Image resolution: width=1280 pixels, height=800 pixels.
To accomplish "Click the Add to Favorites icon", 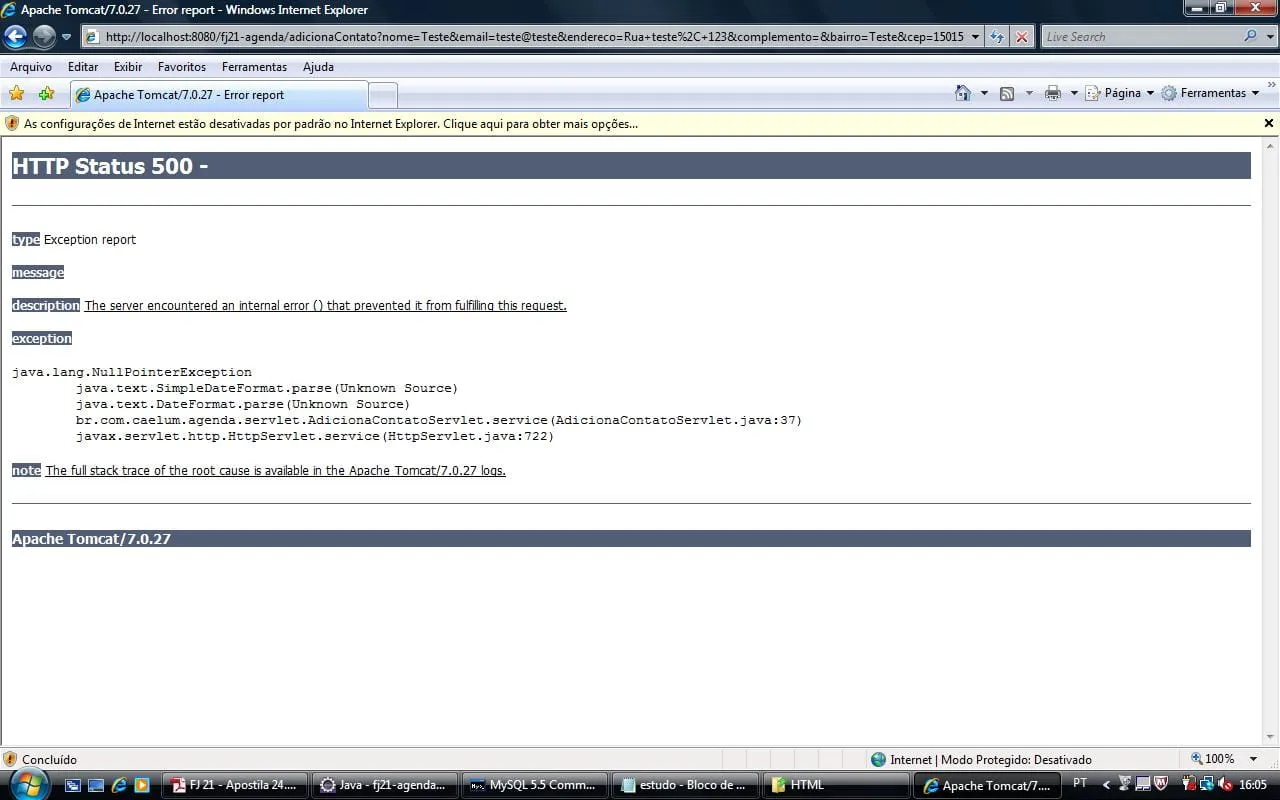I will click(x=46, y=94).
